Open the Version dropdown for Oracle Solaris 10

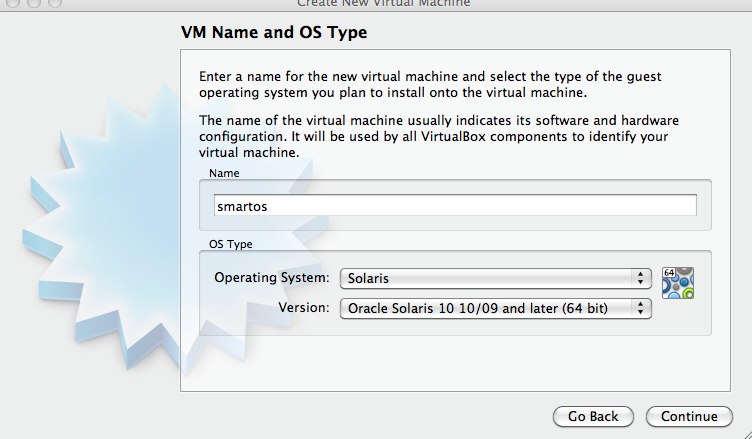495,308
